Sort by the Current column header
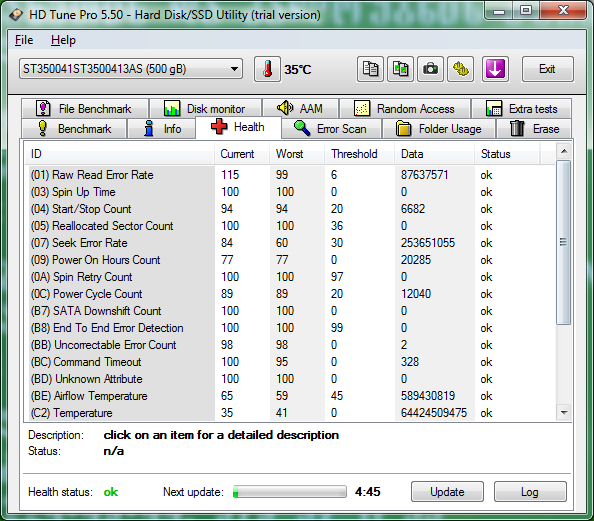 pos(242,154)
